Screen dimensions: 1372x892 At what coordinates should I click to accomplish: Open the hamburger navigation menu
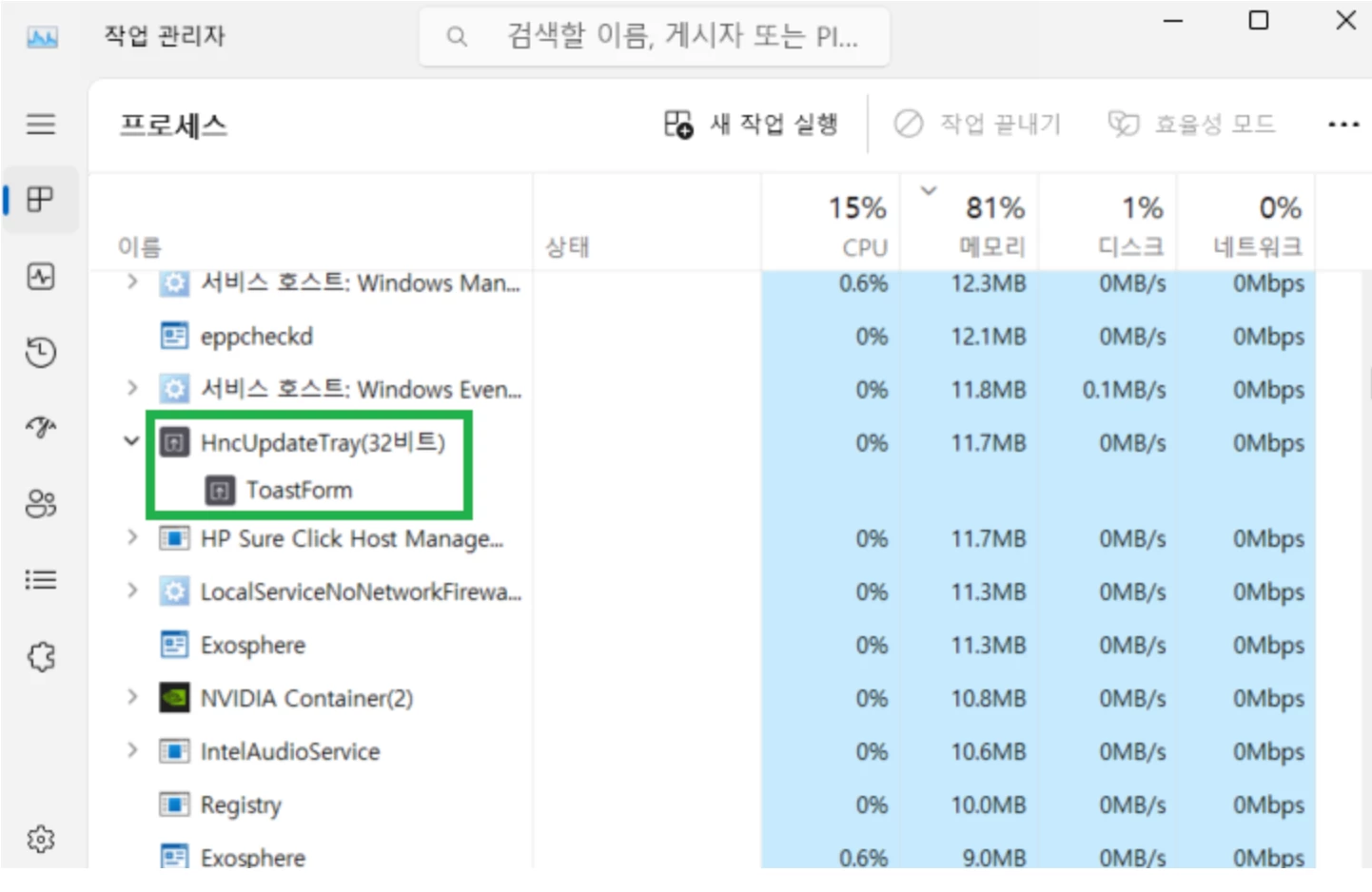click(40, 124)
